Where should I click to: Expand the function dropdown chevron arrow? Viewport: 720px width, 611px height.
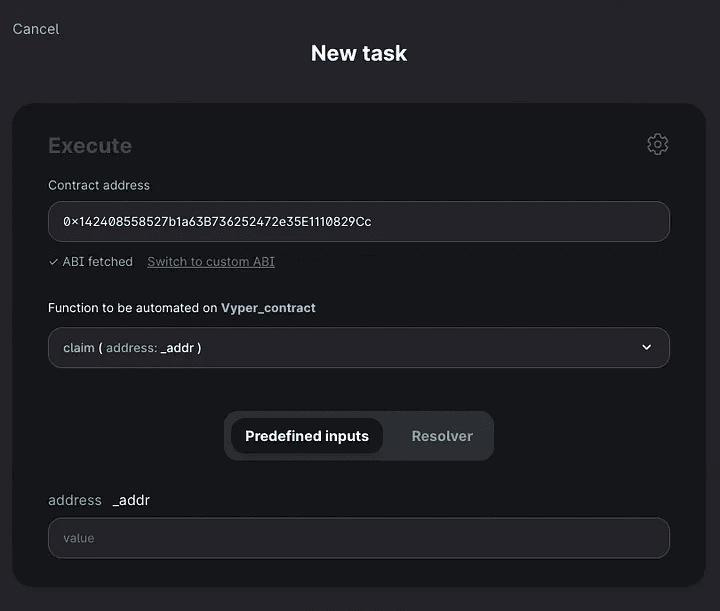(x=646, y=347)
